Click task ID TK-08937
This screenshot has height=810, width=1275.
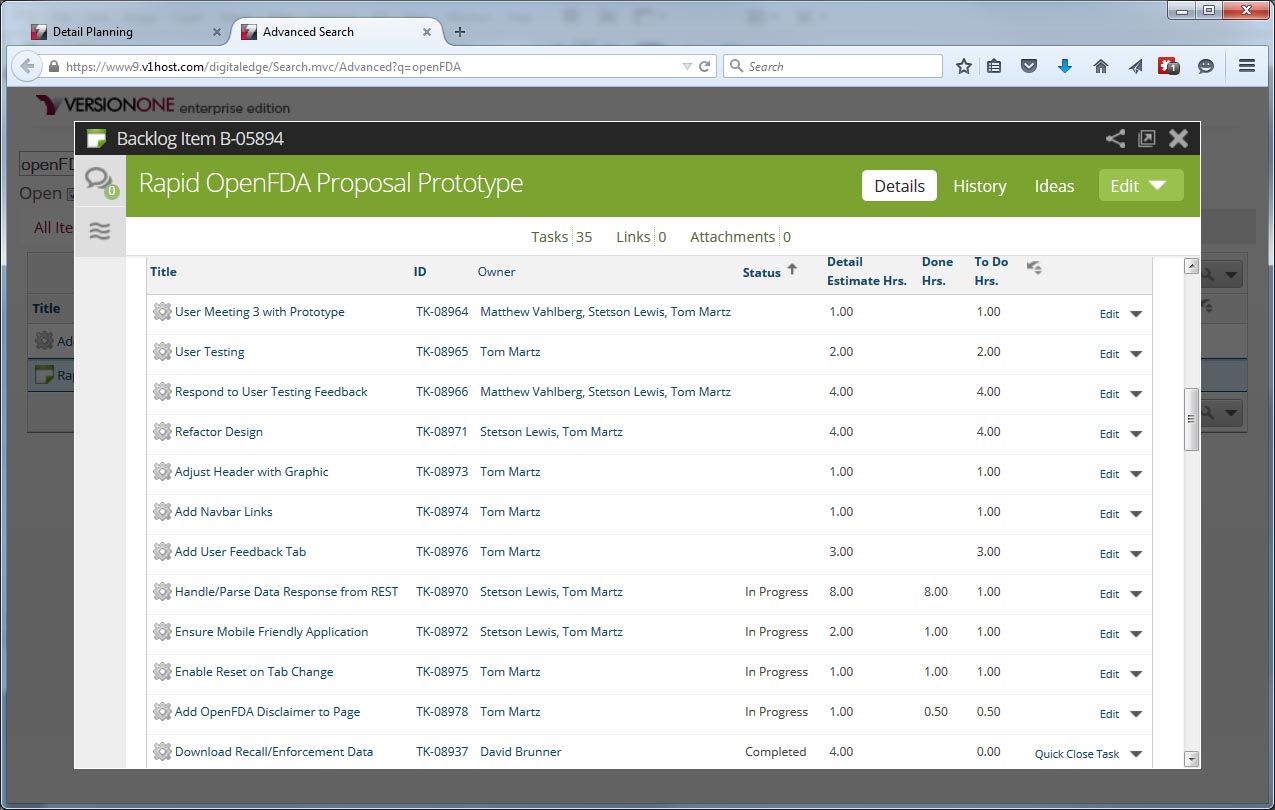click(442, 752)
